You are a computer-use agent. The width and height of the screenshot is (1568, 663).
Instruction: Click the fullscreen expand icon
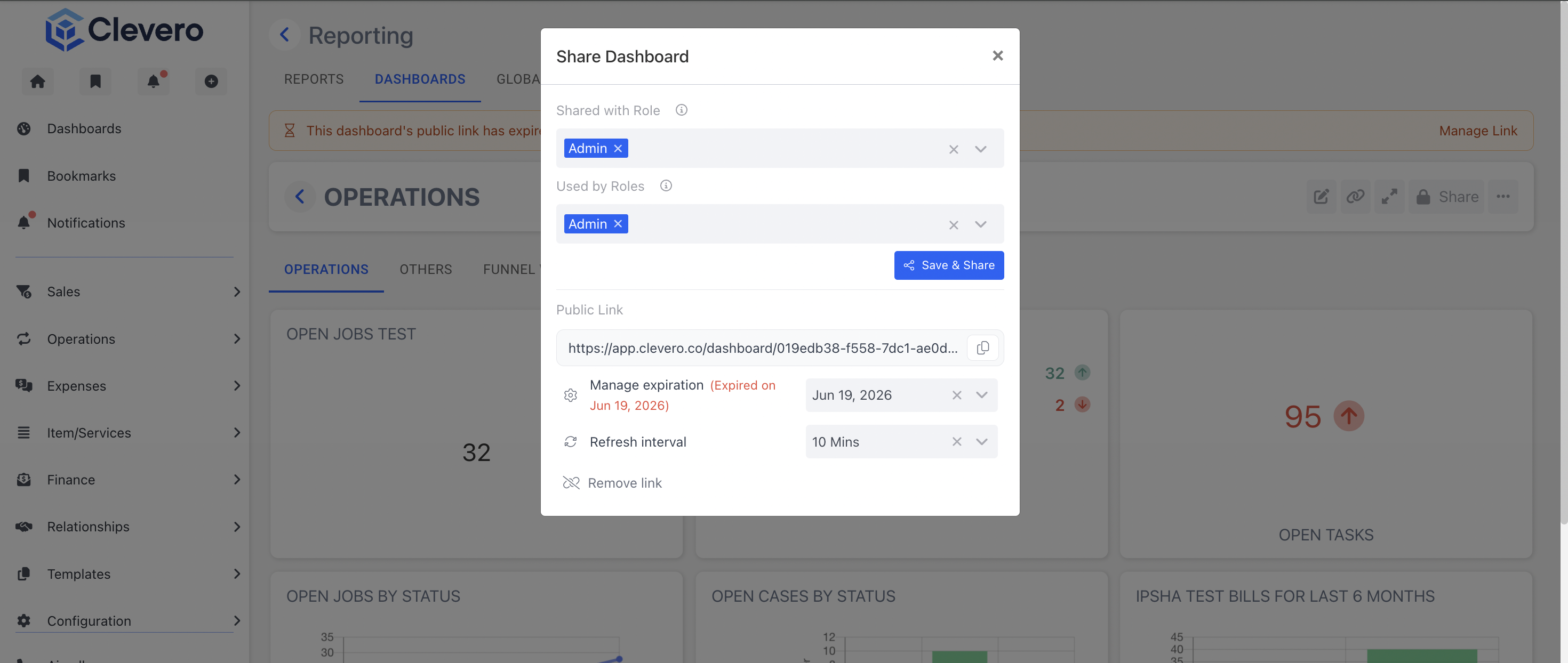point(1389,197)
